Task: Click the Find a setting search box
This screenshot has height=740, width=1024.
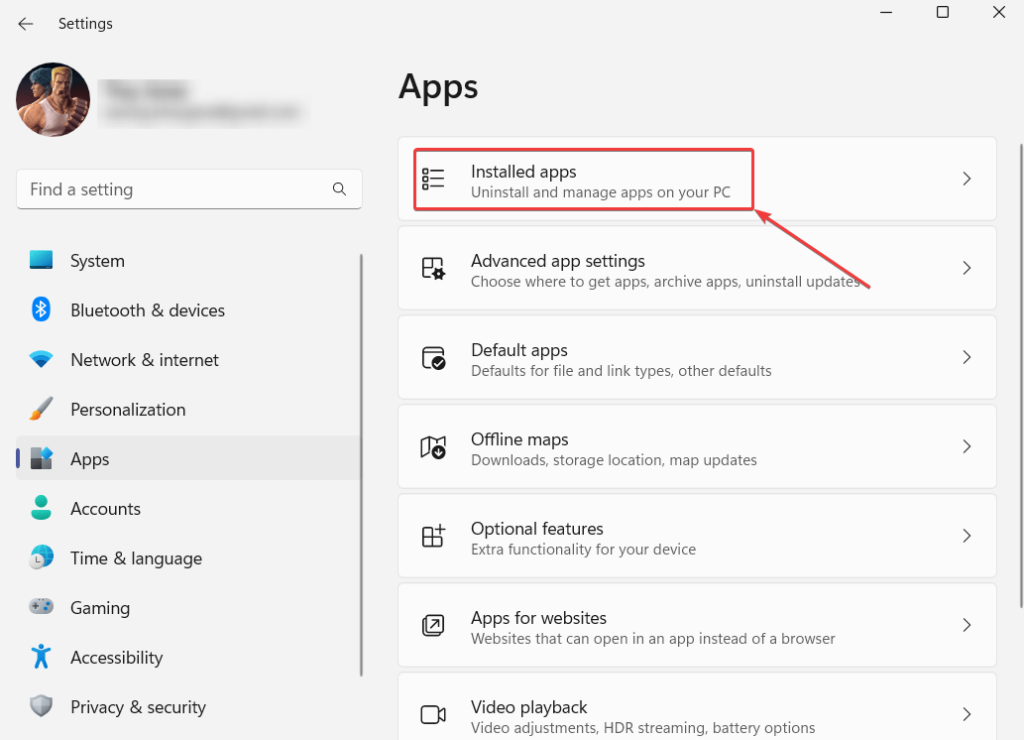Action: pos(189,189)
